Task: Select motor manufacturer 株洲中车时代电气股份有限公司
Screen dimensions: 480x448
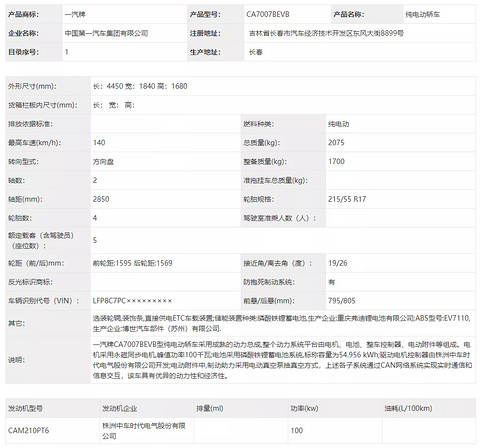Action: [x=144, y=431]
